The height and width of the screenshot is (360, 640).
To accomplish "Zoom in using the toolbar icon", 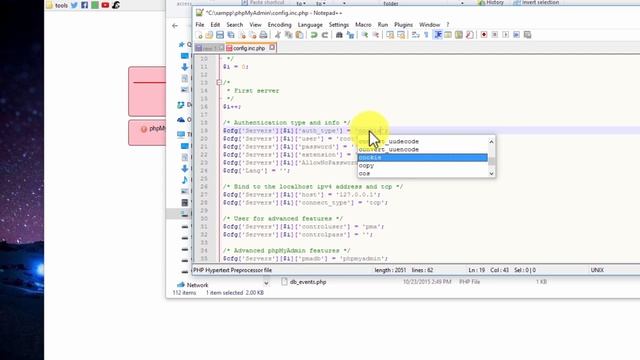I will tap(364, 35).
